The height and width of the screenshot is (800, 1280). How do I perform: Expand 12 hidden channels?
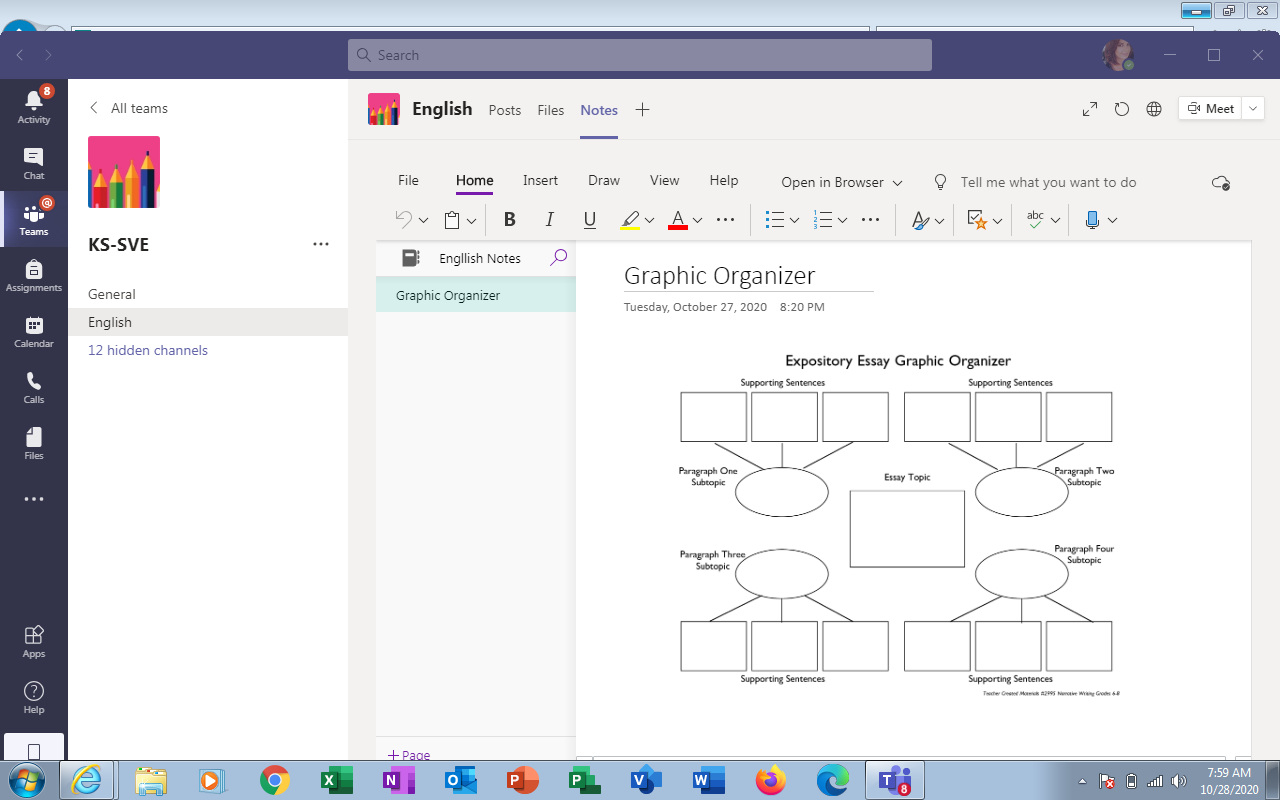(x=148, y=350)
